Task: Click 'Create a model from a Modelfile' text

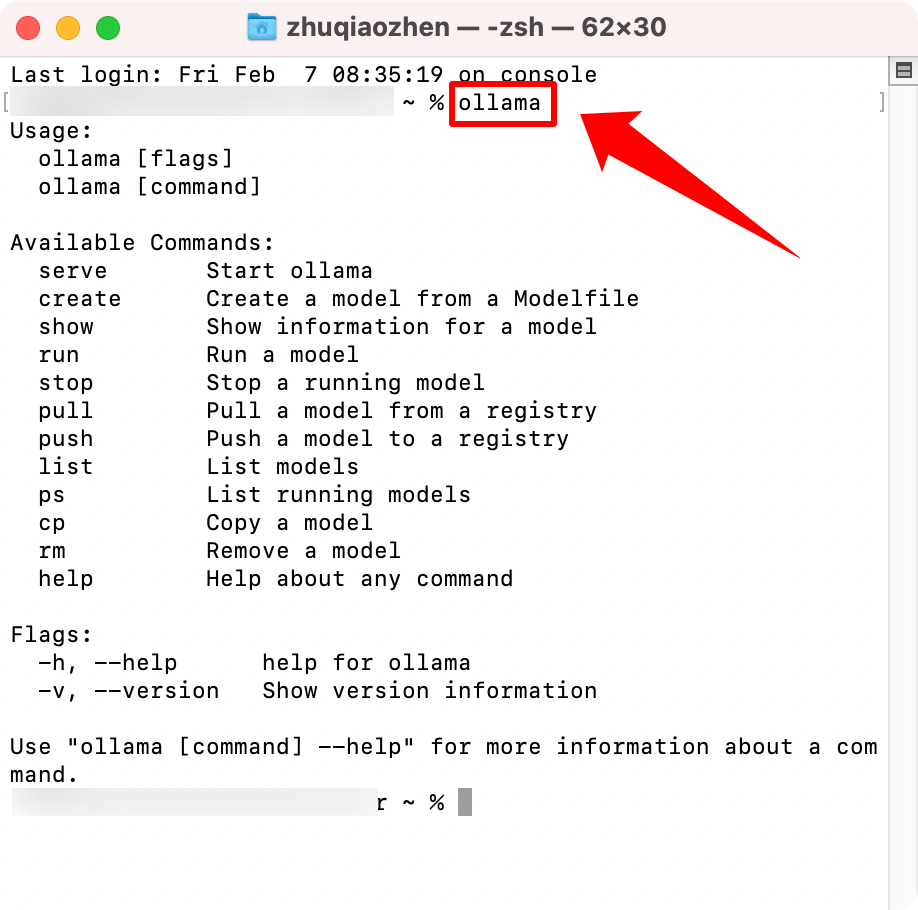Action: pyautogui.click(x=422, y=299)
